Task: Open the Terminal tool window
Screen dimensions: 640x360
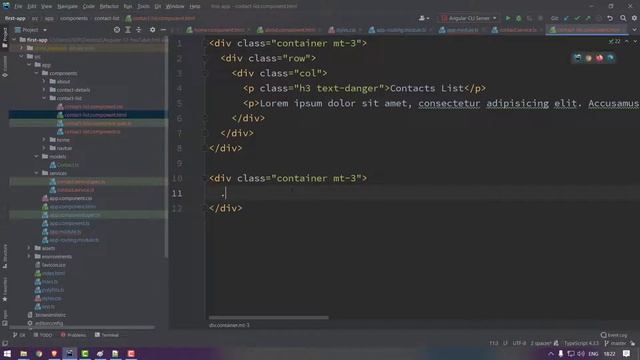Action: (107, 335)
